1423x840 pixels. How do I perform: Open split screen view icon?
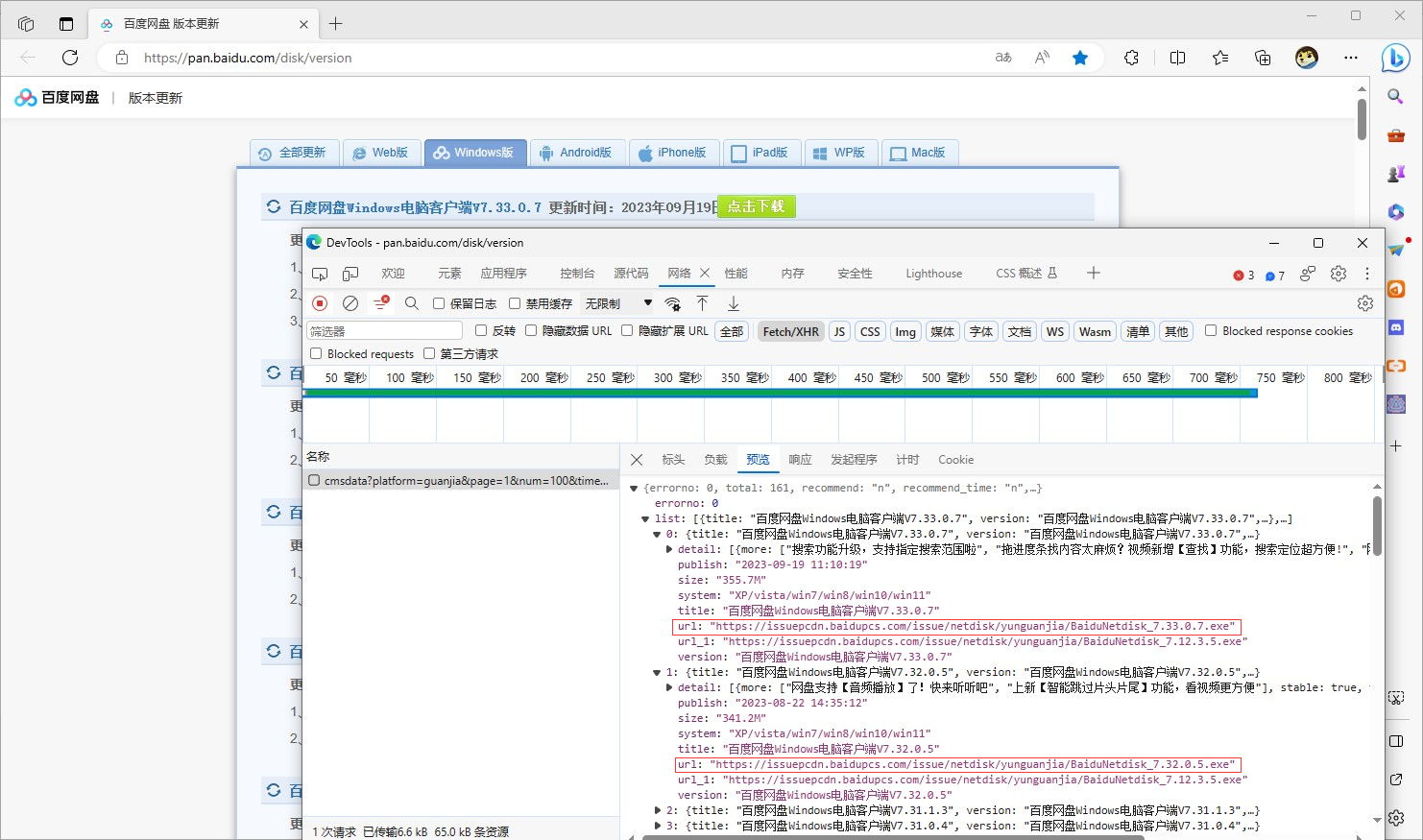pos(1178,58)
